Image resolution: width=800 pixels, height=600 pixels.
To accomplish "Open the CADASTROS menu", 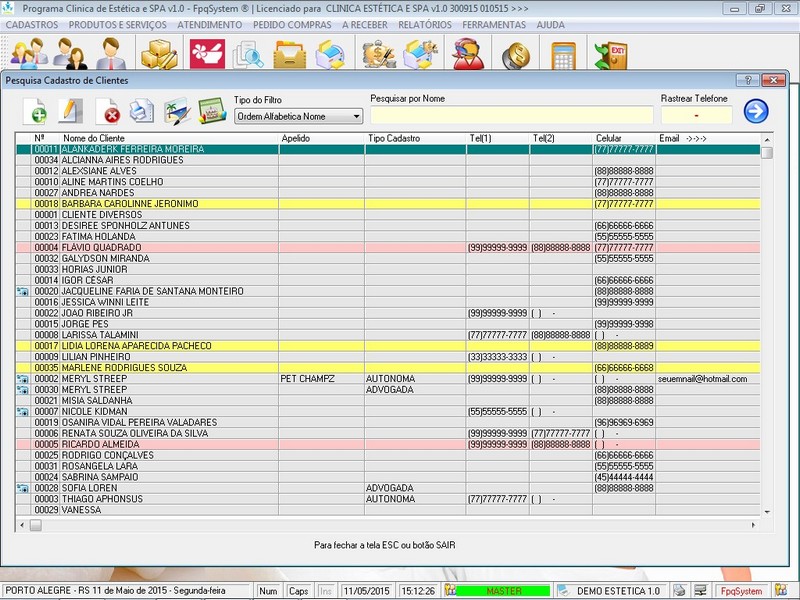I will (x=32, y=24).
